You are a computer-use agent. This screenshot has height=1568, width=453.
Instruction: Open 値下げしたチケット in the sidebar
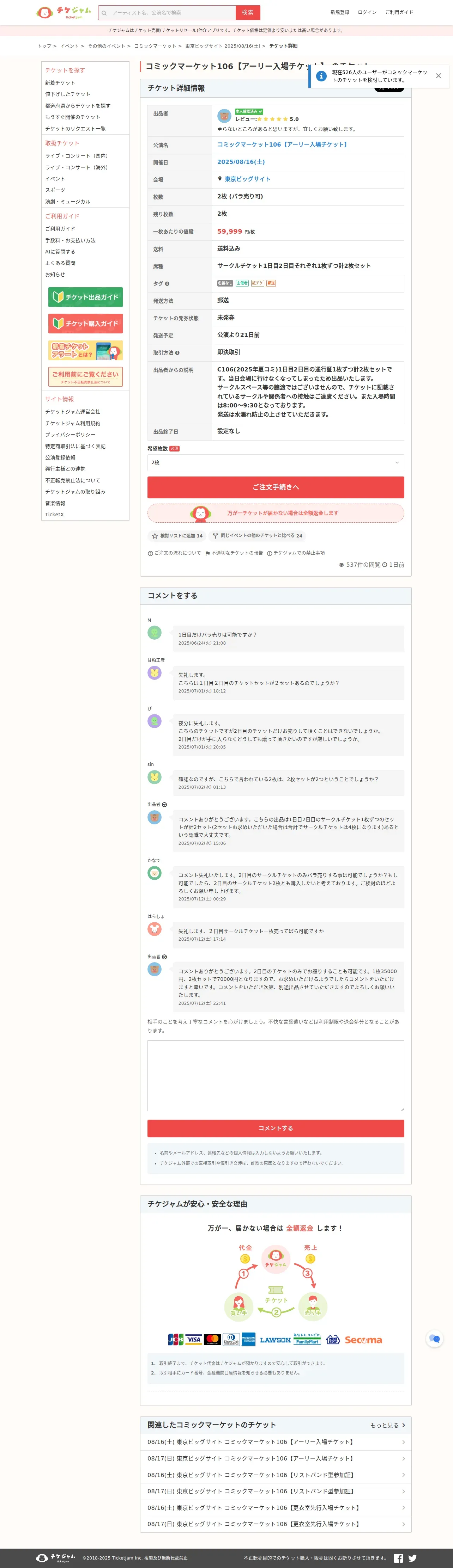coord(67,94)
